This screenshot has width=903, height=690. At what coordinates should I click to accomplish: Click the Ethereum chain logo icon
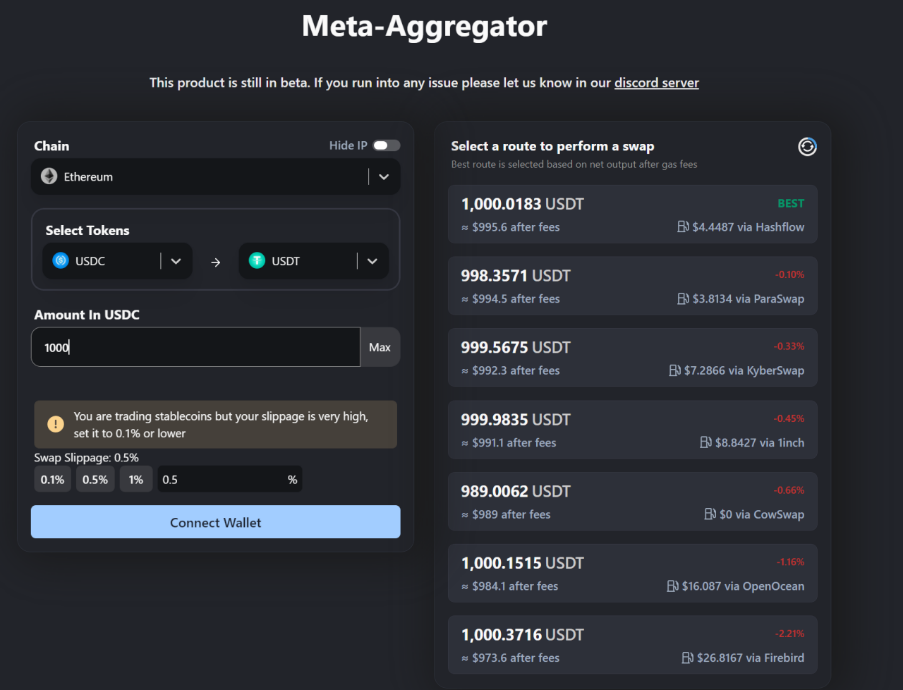pyautogui.click(x=49, y=176)
